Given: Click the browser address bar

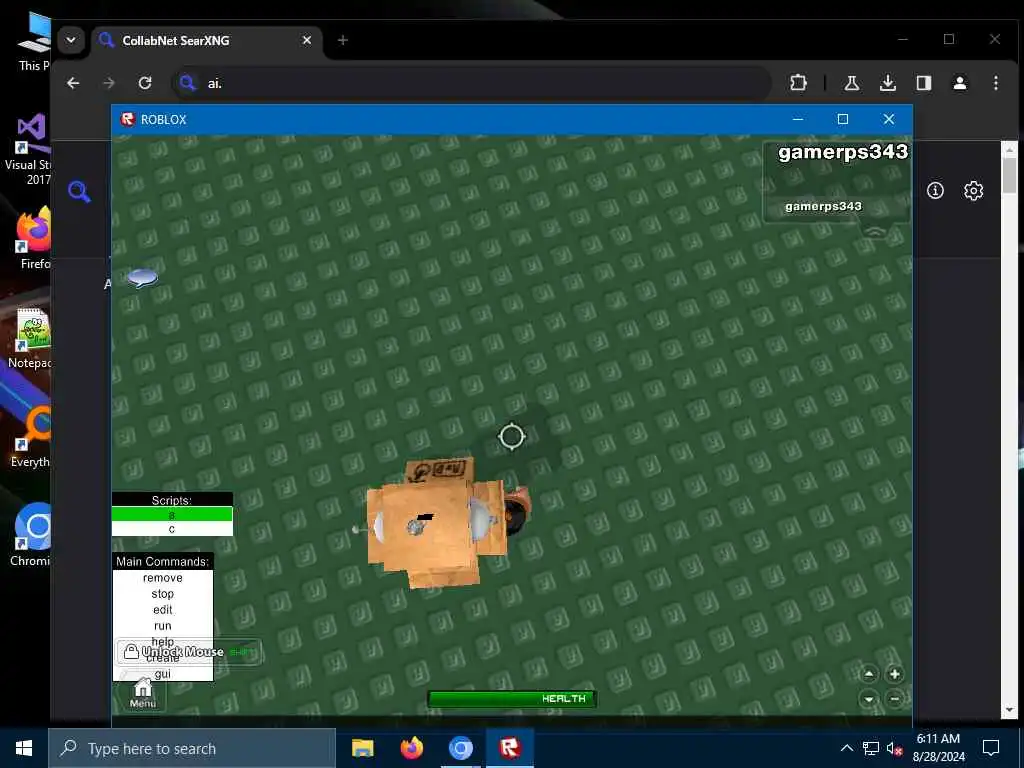Looking at the screenshot, I should (x=470, y=83).
